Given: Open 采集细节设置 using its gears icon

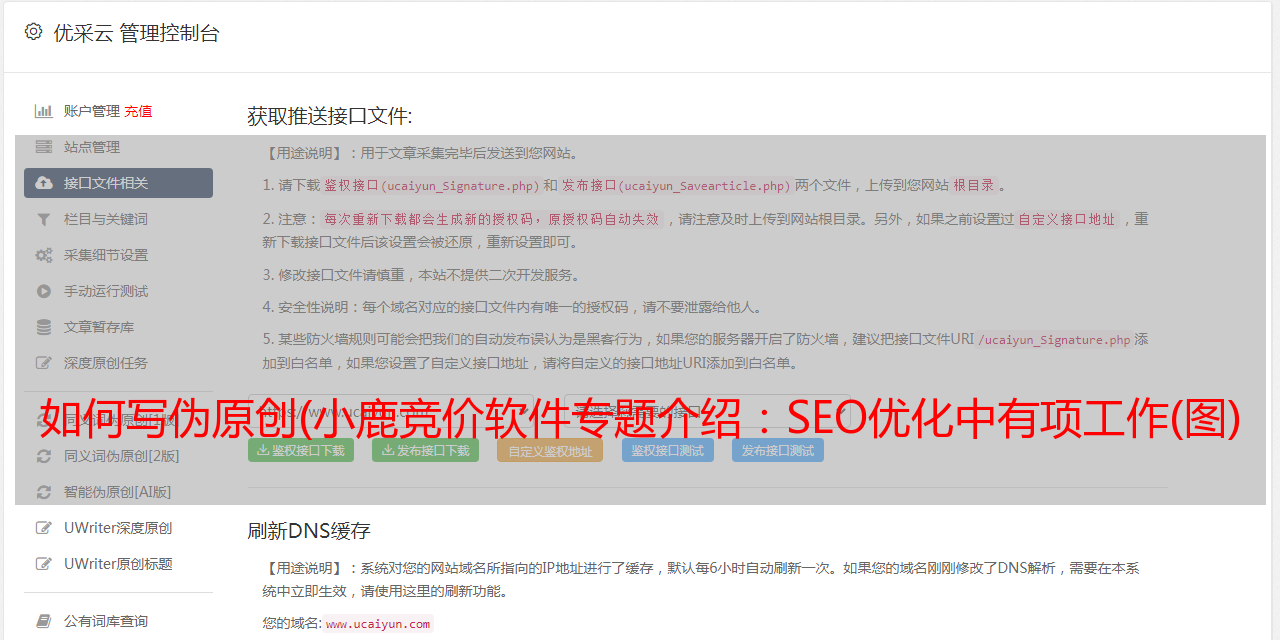Looking at the screenshot, I should 44,255.
